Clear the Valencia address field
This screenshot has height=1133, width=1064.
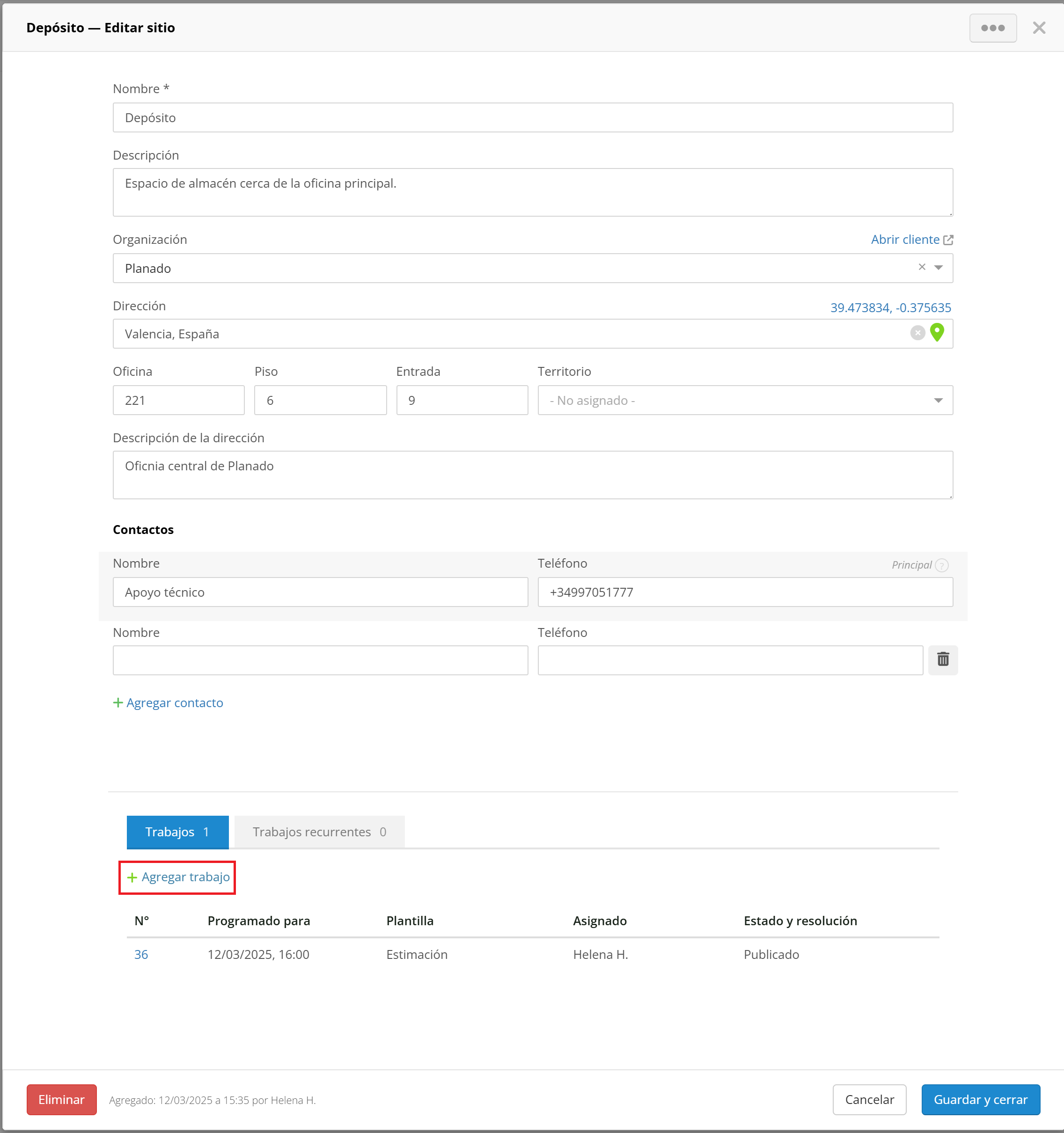[917, 333]
